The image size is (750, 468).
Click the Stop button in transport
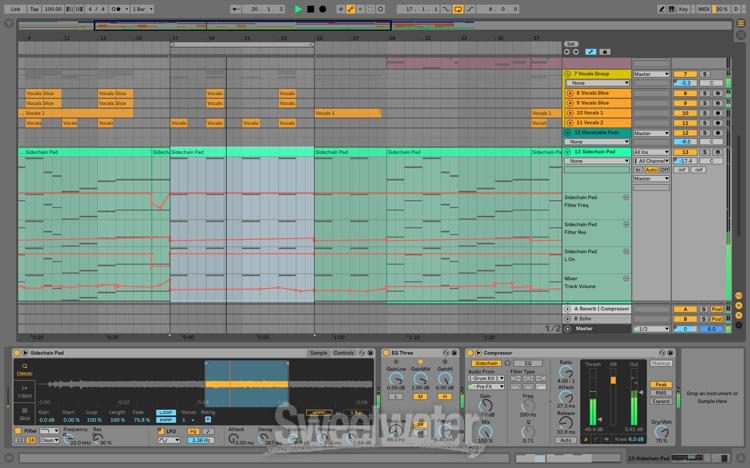tap(310, 9)
